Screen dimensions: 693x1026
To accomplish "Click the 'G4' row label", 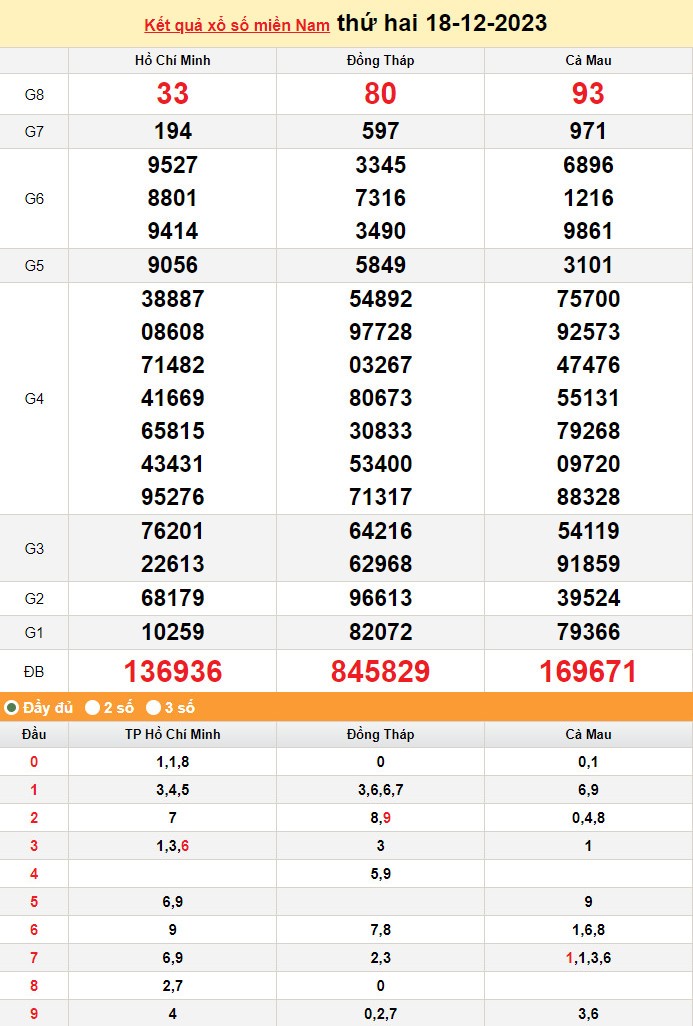I will [x=34, y=398].
